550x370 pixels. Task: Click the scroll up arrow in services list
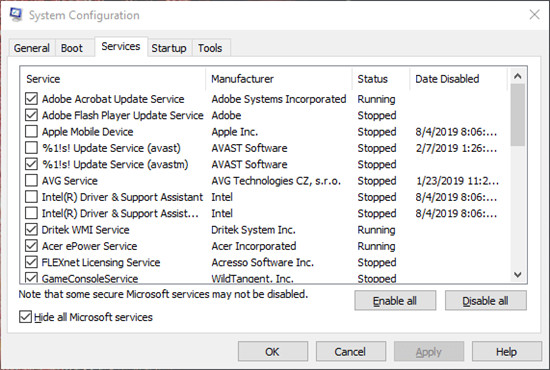point(518,76)
